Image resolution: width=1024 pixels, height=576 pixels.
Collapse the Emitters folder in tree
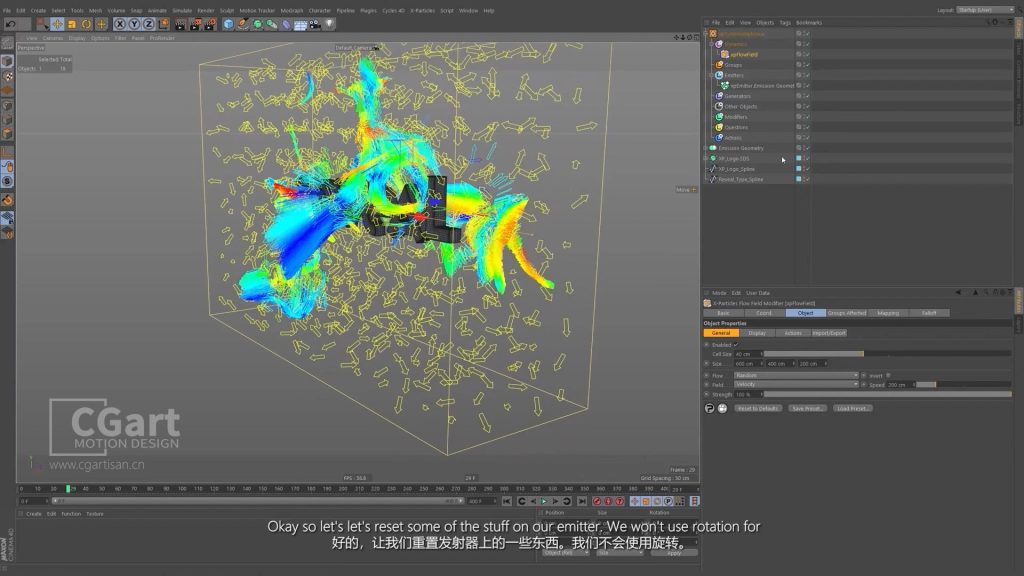[712, 75]
